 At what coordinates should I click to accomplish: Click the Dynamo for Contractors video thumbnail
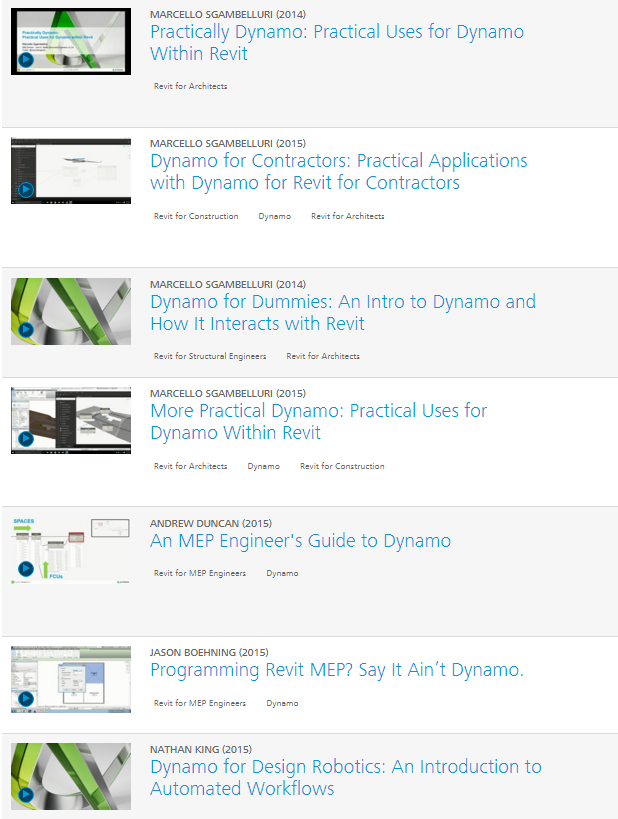(71, 171)
